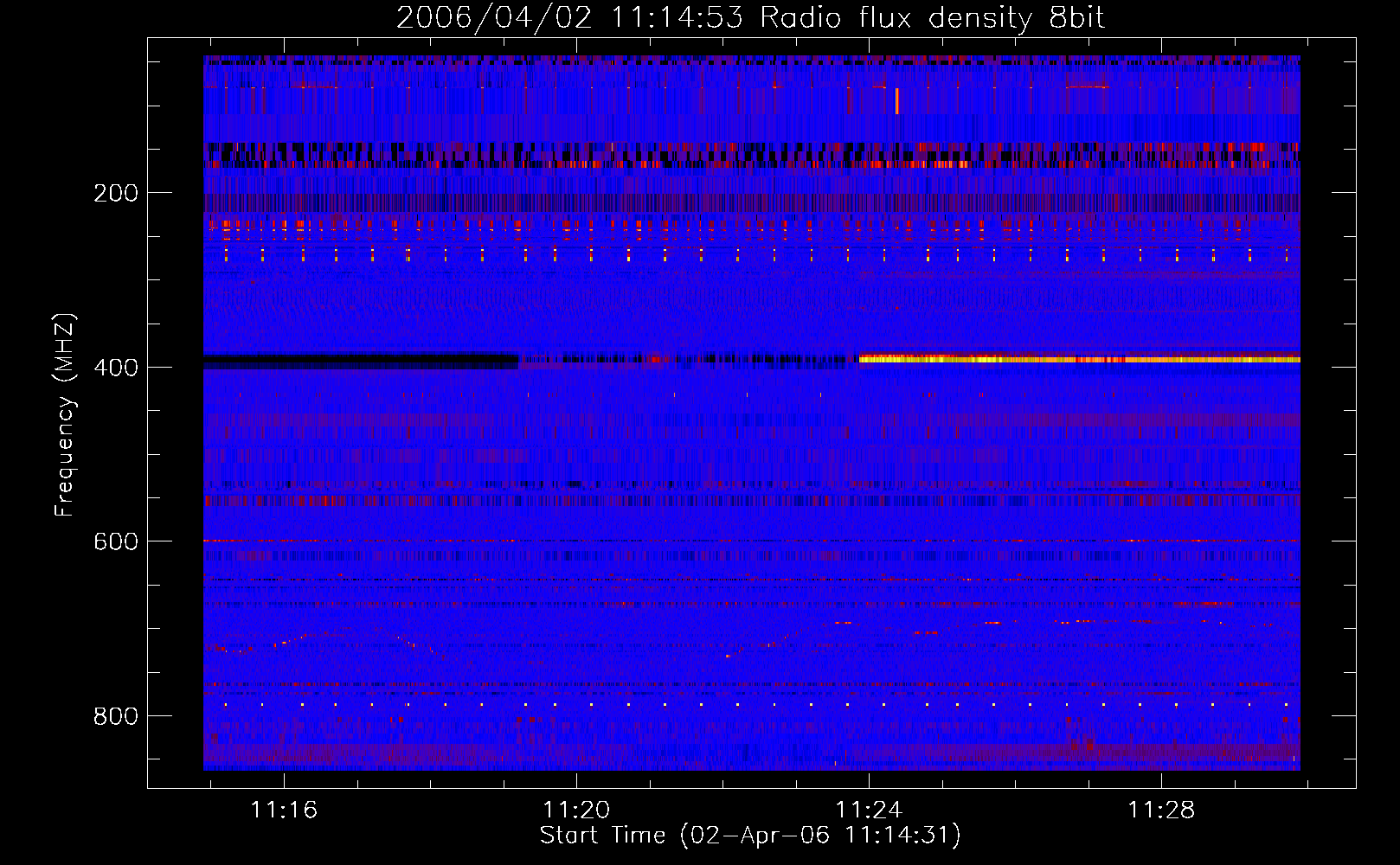Click the 400 frequency tick label
The width and height of the screenshot is (1400, 865).
click(x=116, y=368)
